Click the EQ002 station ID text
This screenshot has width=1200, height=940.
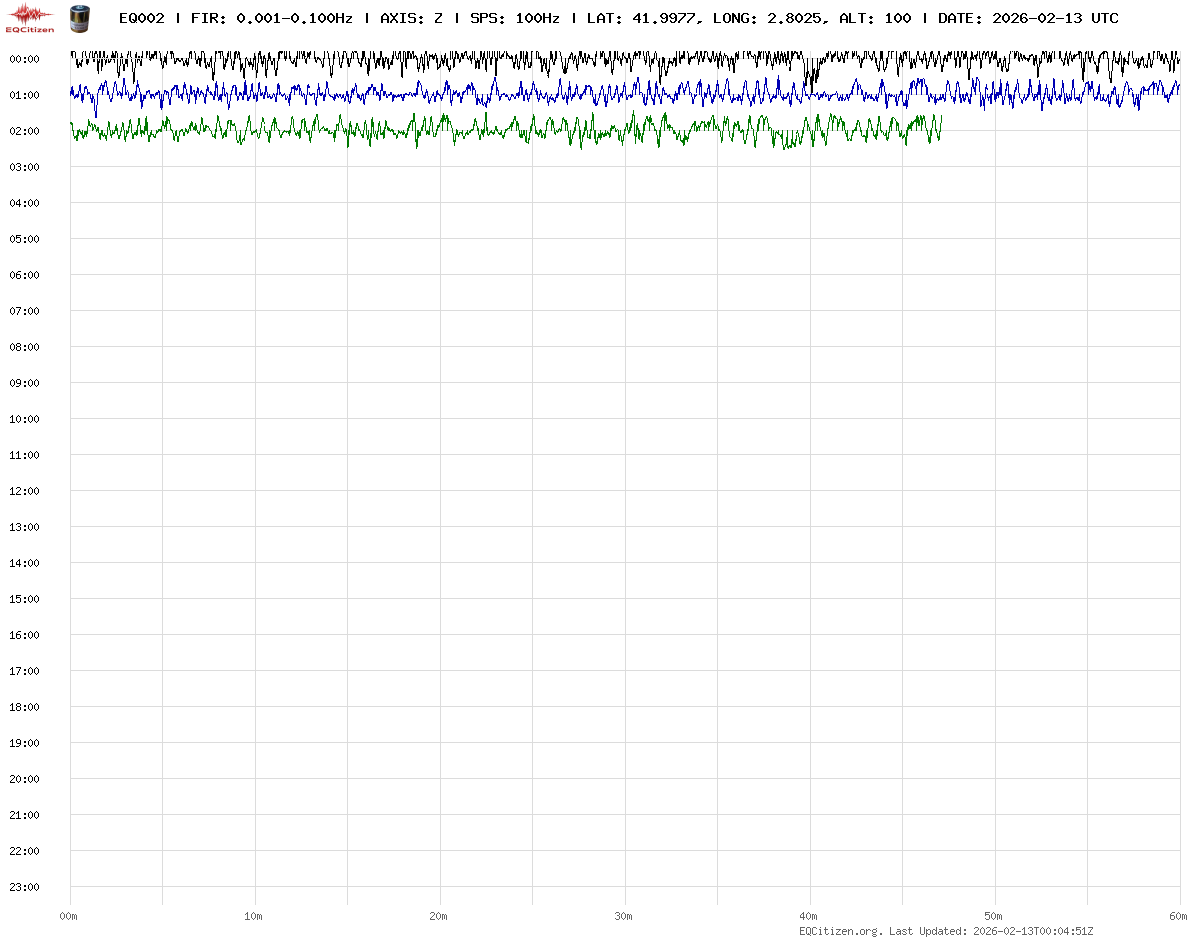pos(141,18)
